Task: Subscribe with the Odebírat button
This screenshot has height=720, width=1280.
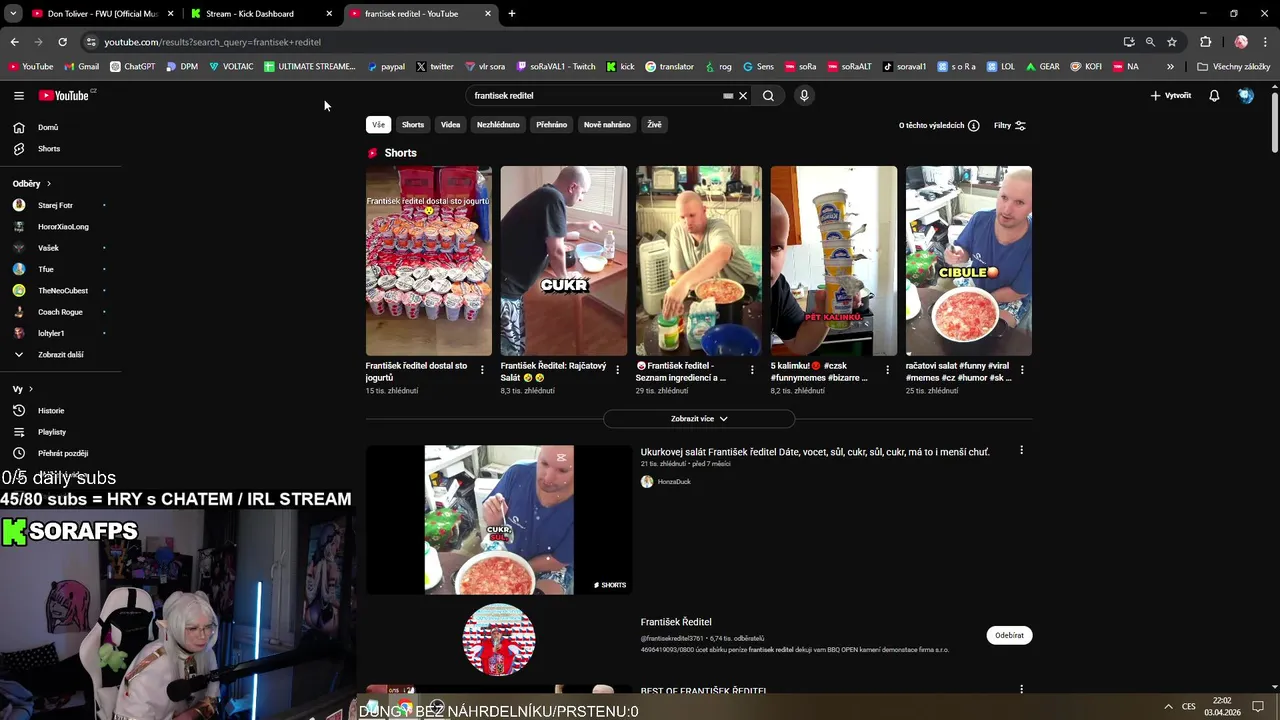Action: coord(1009,635)
